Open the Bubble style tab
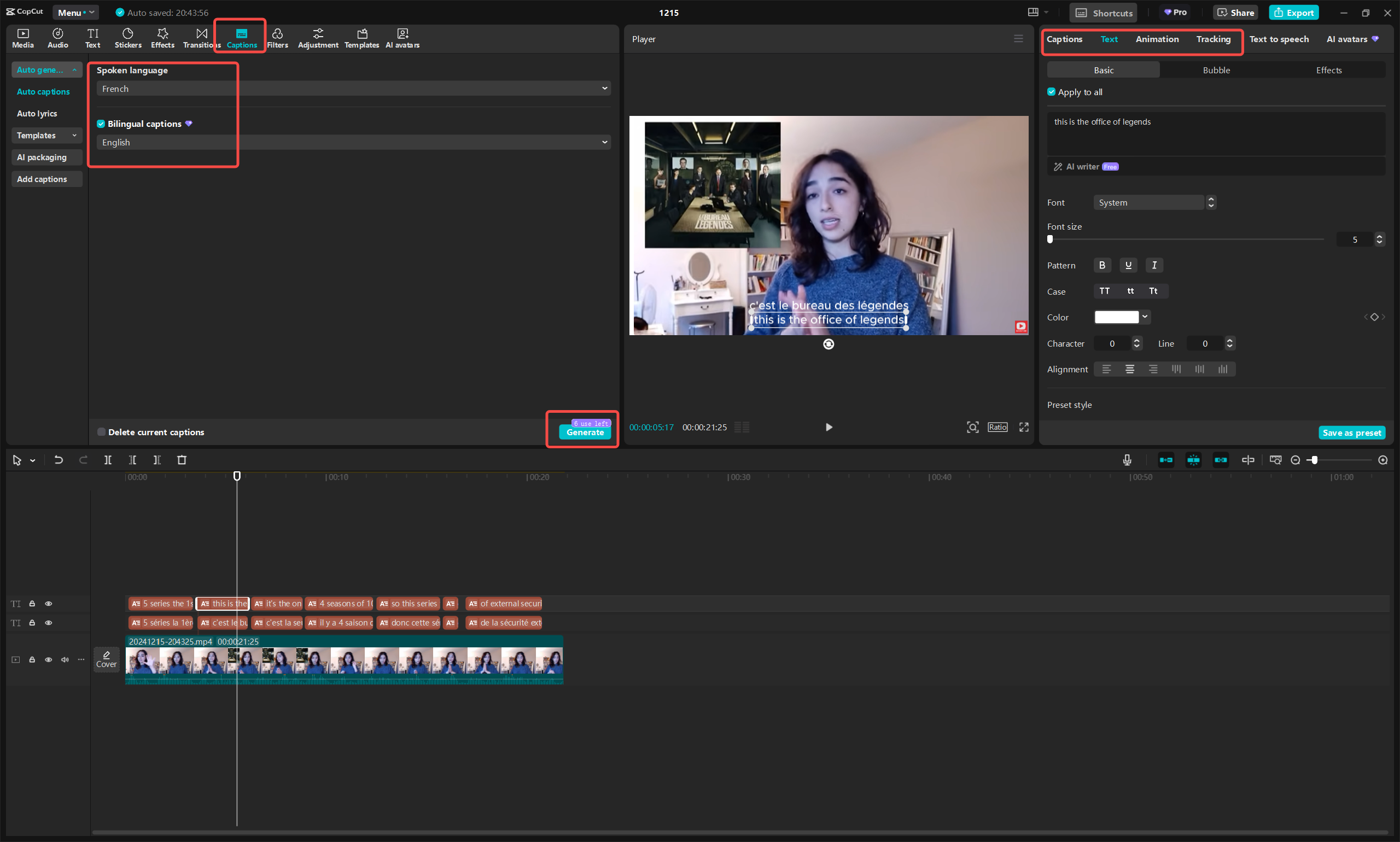This screenshot has height=842, width=1400. pos(1216,71)
